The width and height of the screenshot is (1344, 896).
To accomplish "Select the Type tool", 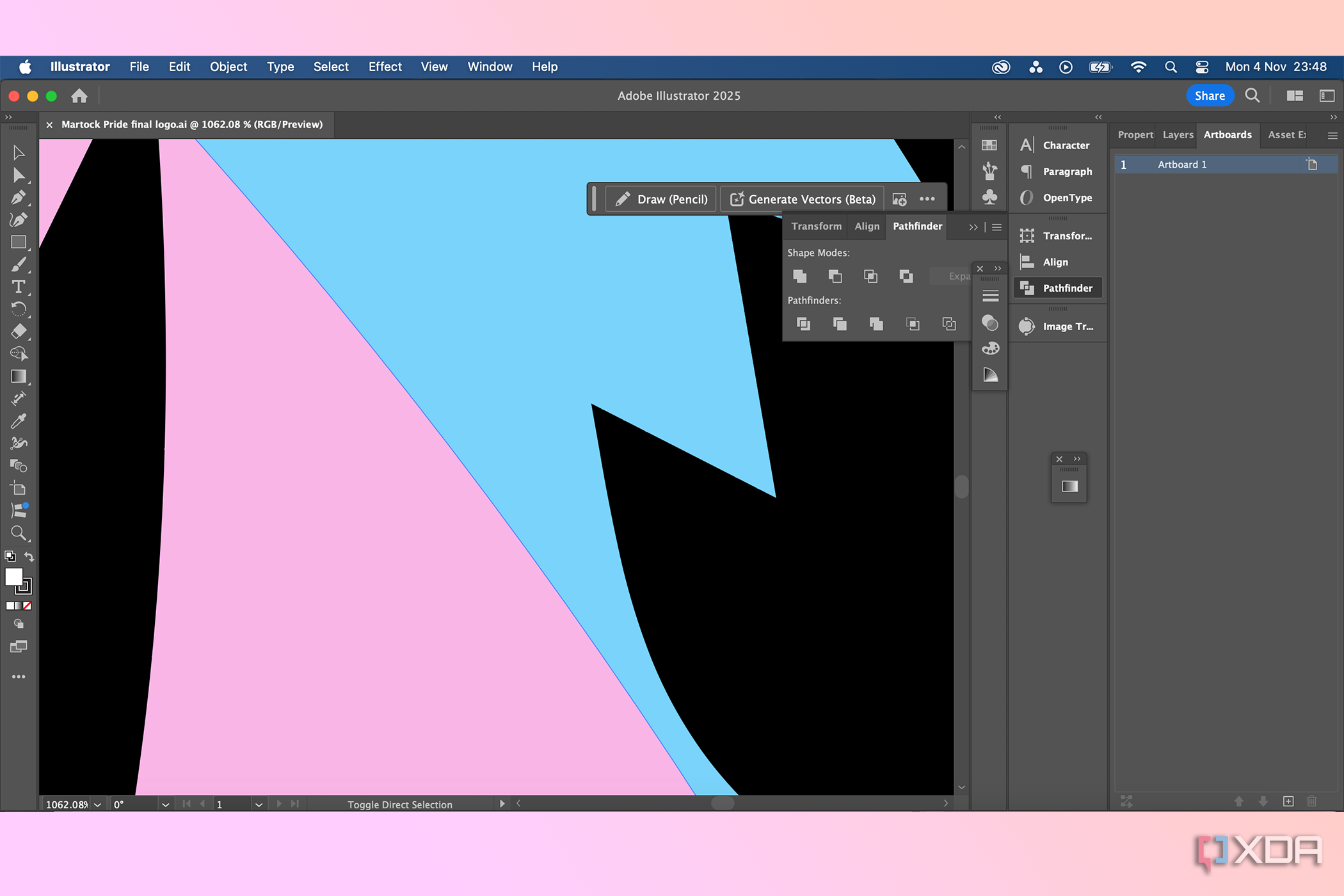I will (x=19, y=287).
